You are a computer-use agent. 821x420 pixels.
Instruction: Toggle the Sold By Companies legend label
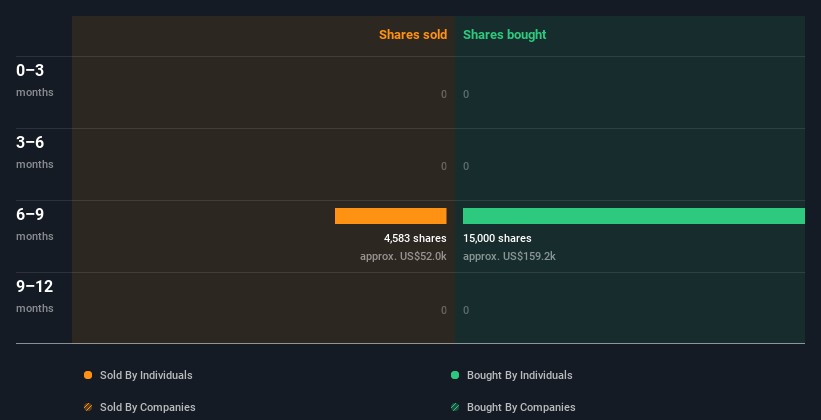coord(148,407)
